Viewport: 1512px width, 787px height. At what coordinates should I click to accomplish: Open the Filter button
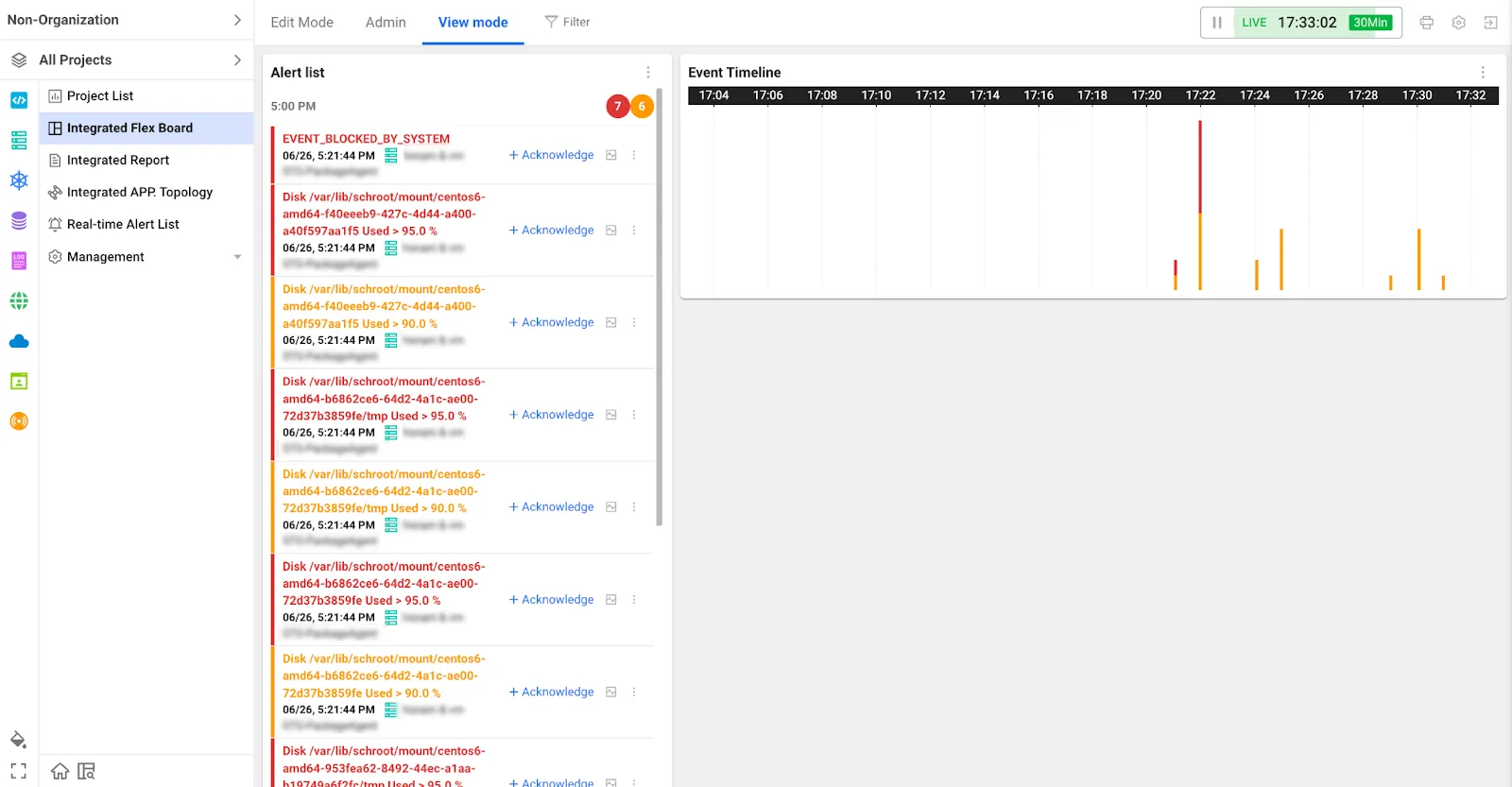point(567,22)
